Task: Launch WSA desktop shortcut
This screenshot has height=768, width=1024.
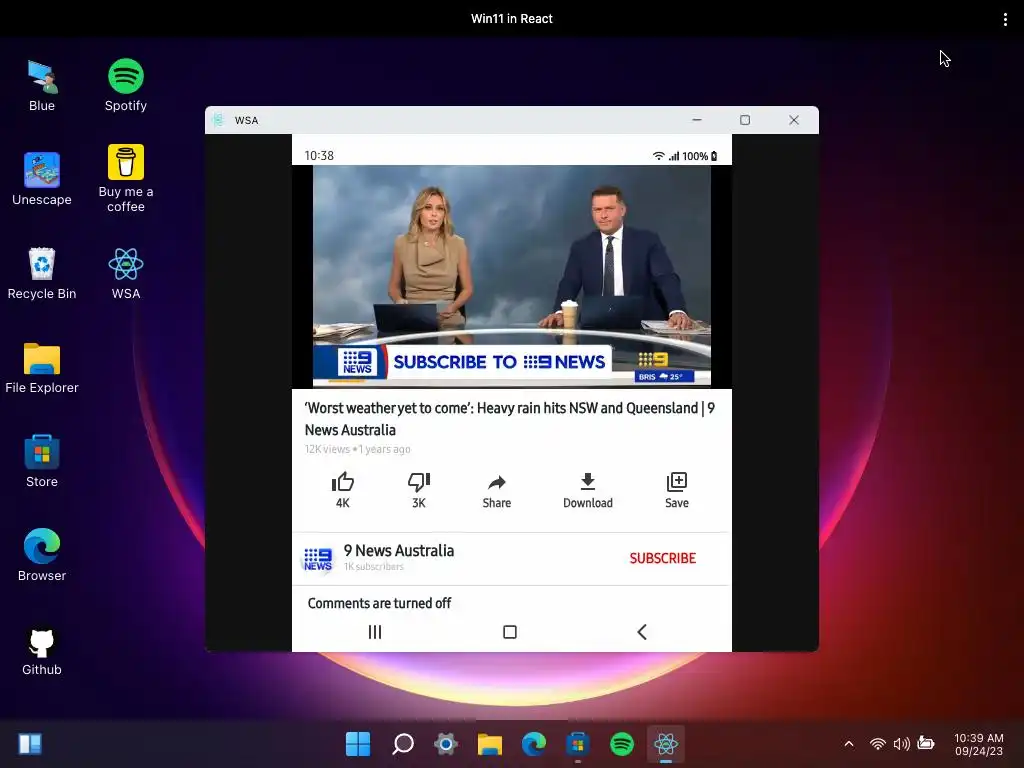Action: pyautogui.click(x=125, y=274)
